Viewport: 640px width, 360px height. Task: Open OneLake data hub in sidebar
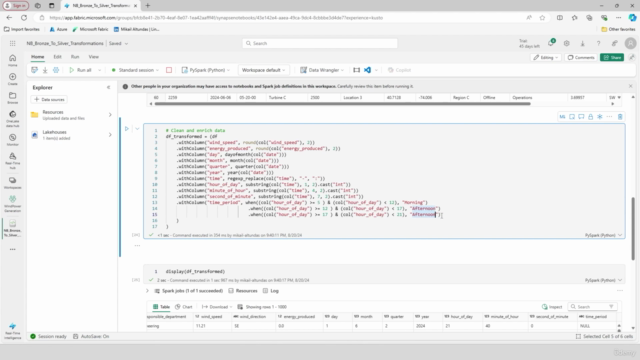point(13,119)
